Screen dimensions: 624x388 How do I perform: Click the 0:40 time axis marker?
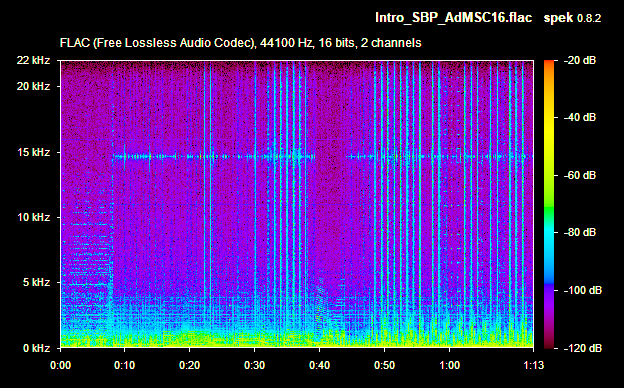pyautogui.click(x=319, y=365)
